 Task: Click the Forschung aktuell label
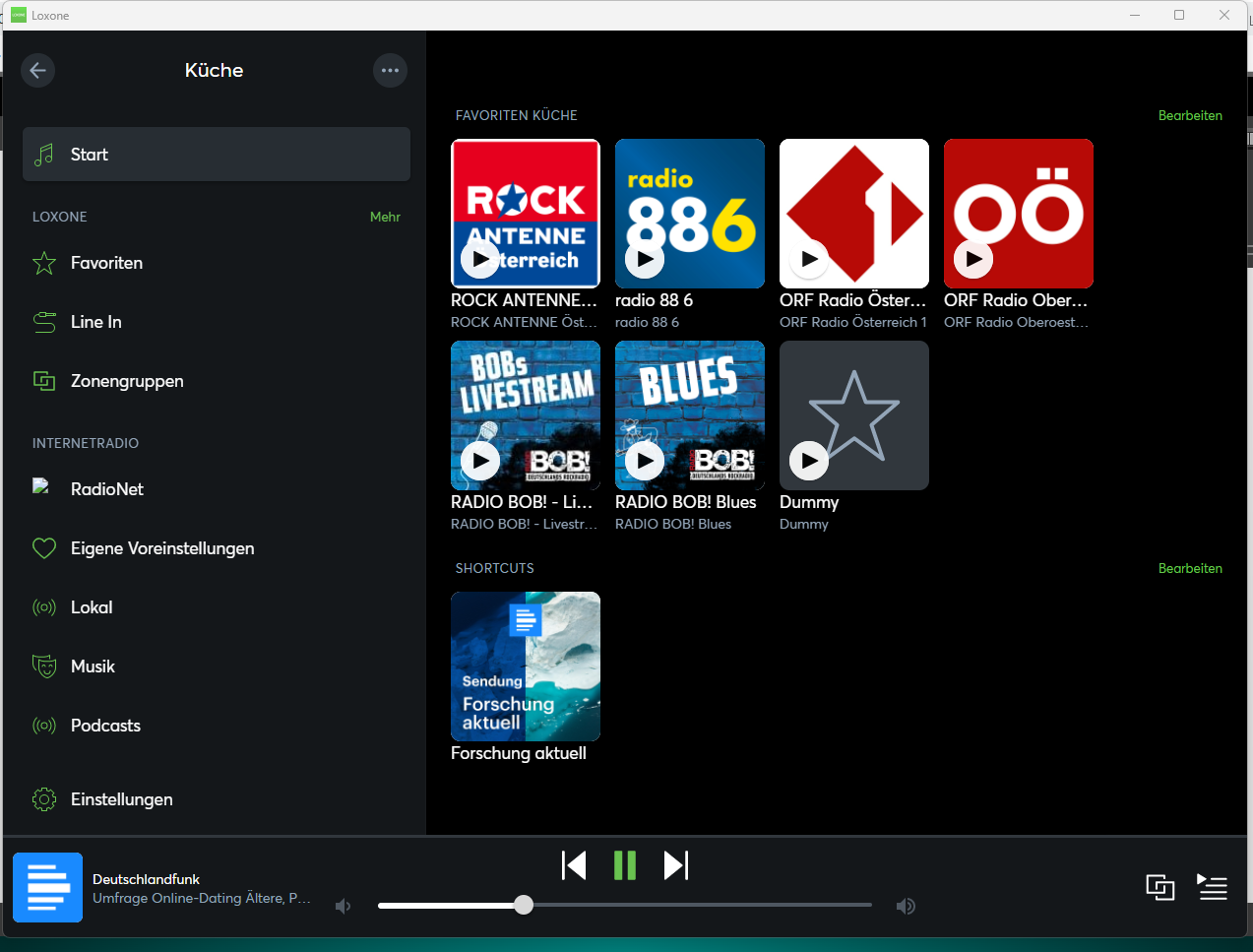tap(519, 753)
